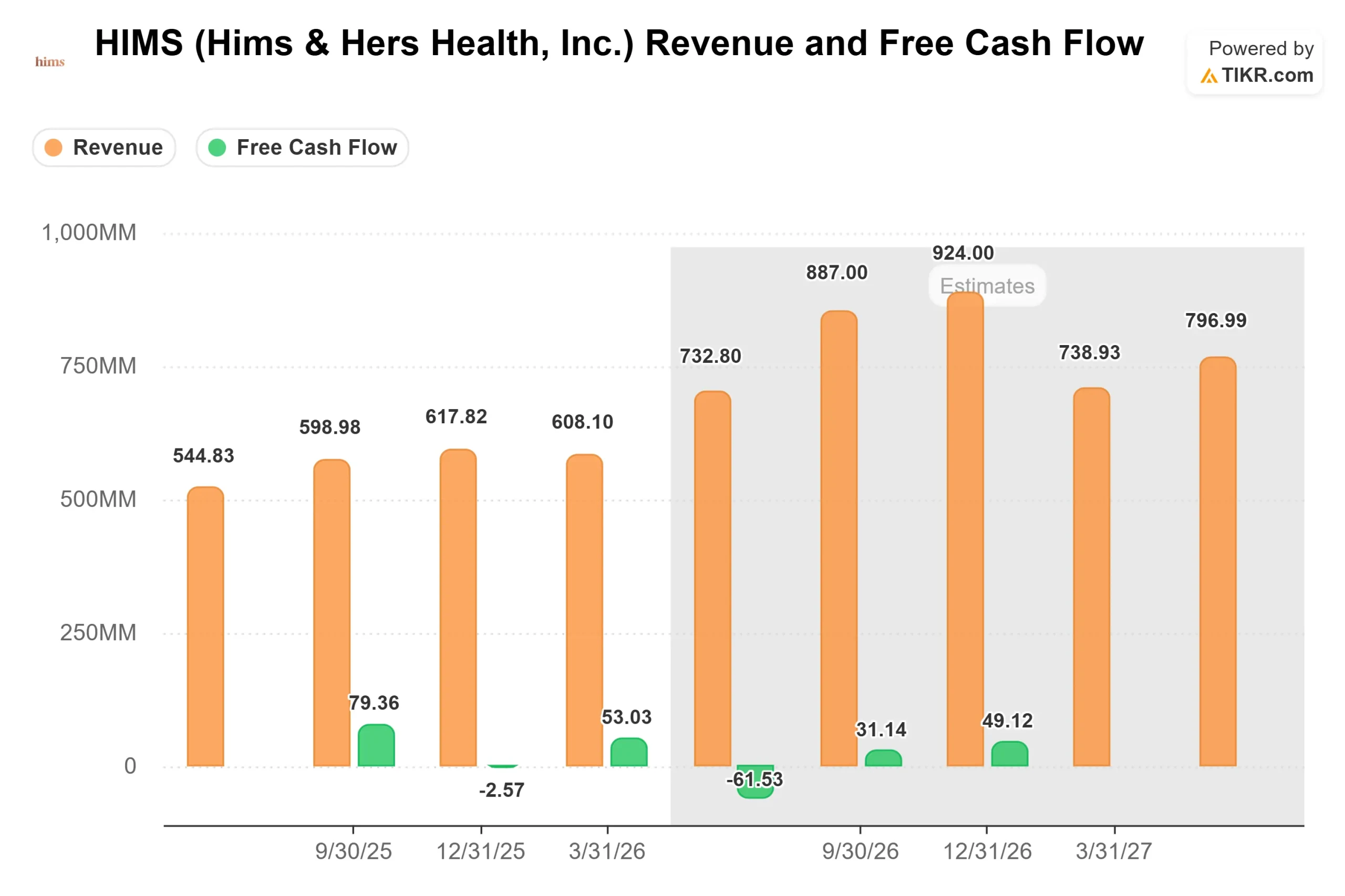
Task: Click the 750MM y-axis label
Action: 98,366
